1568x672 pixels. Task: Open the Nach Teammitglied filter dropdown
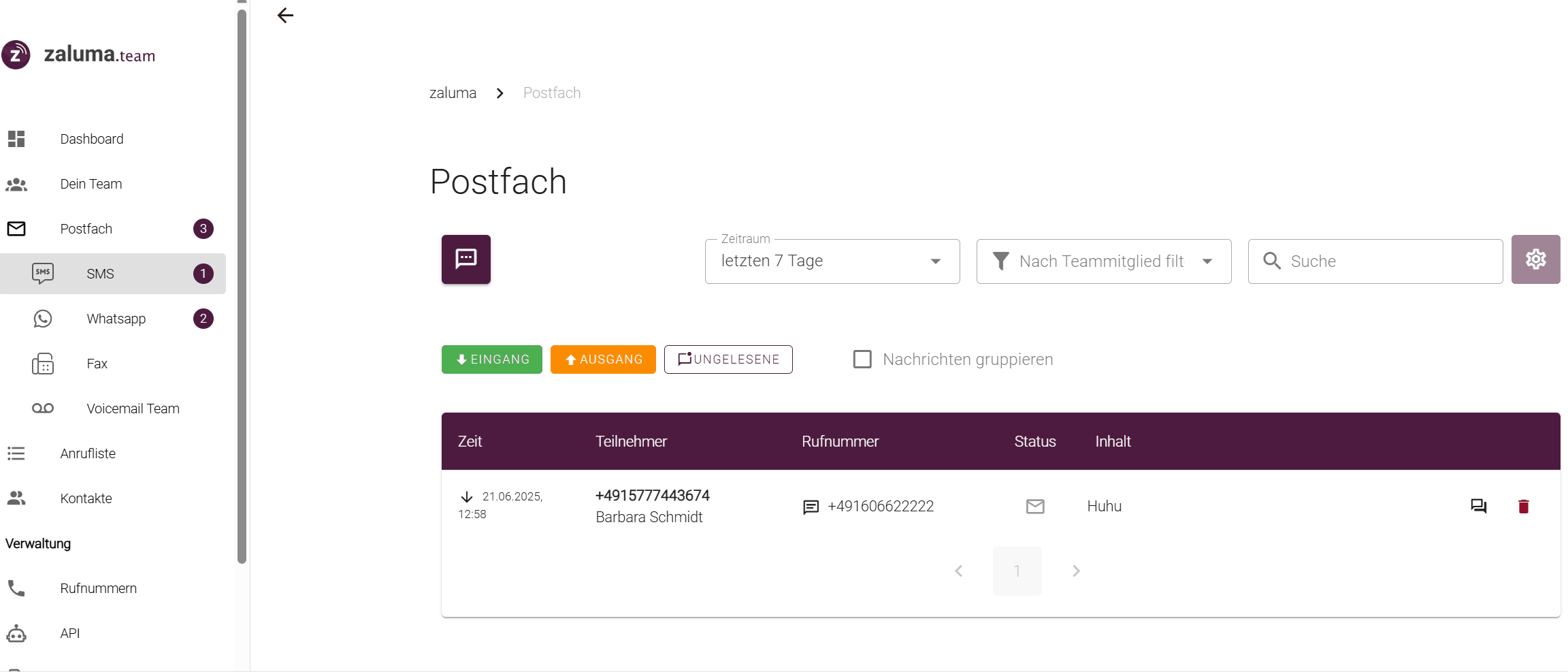point(1104,261)
